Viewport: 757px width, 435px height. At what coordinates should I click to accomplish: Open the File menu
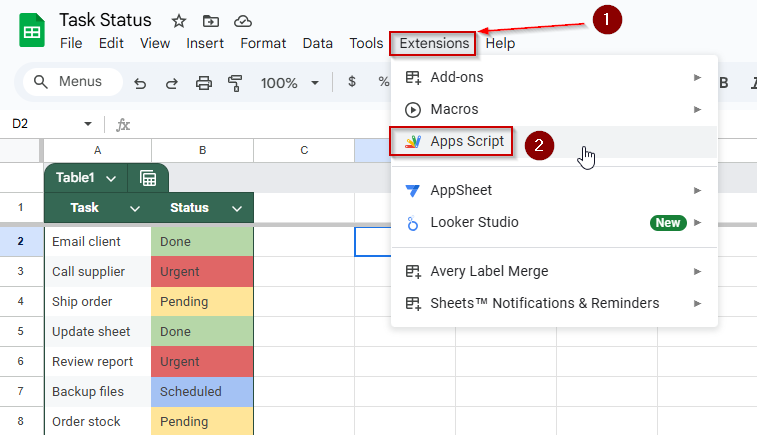(x=71, y=43)
